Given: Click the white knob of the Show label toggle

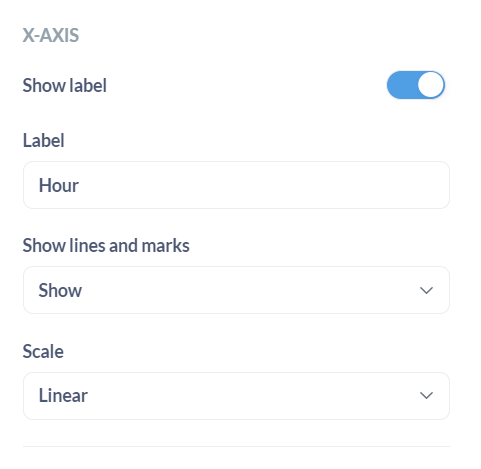Looking at the screenshot, I should (x=431, y=85).
